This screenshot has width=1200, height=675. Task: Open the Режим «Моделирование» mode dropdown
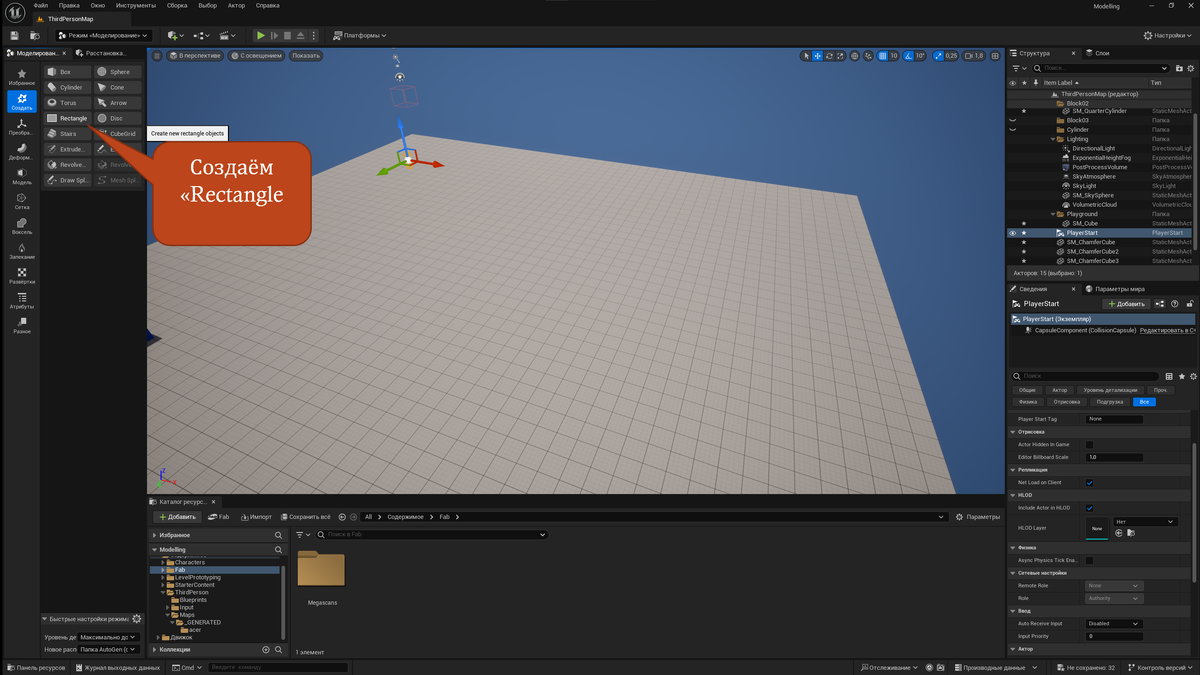click(x=103, y=35)
